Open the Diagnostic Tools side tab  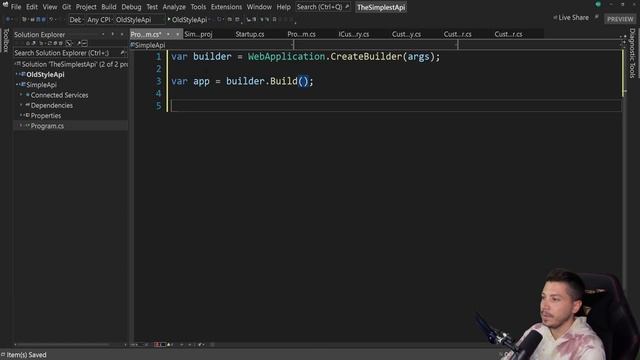pyautogui.click(x=632, y=53)
